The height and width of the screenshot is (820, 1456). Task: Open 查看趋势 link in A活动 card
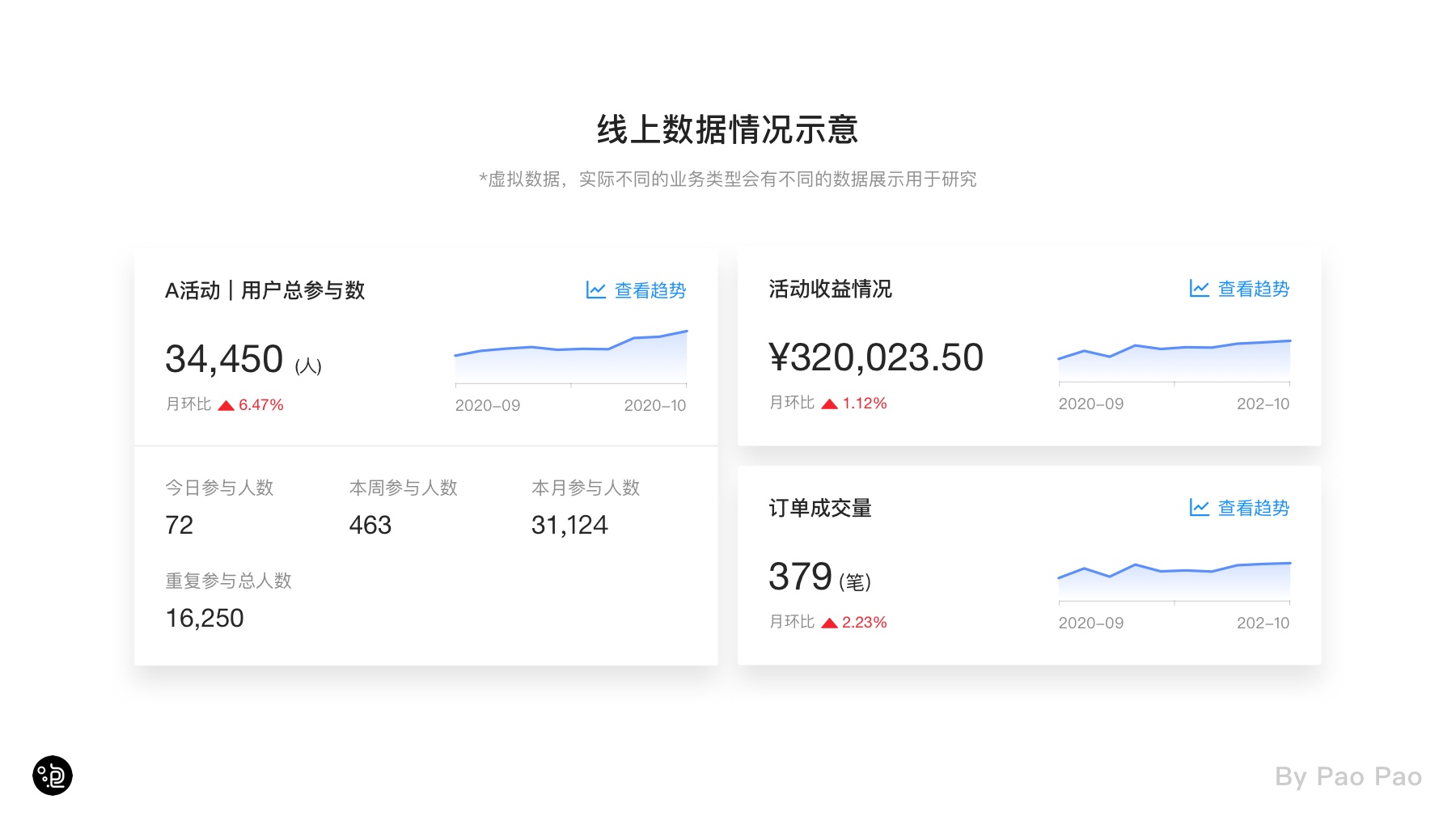tap(650, 290)
